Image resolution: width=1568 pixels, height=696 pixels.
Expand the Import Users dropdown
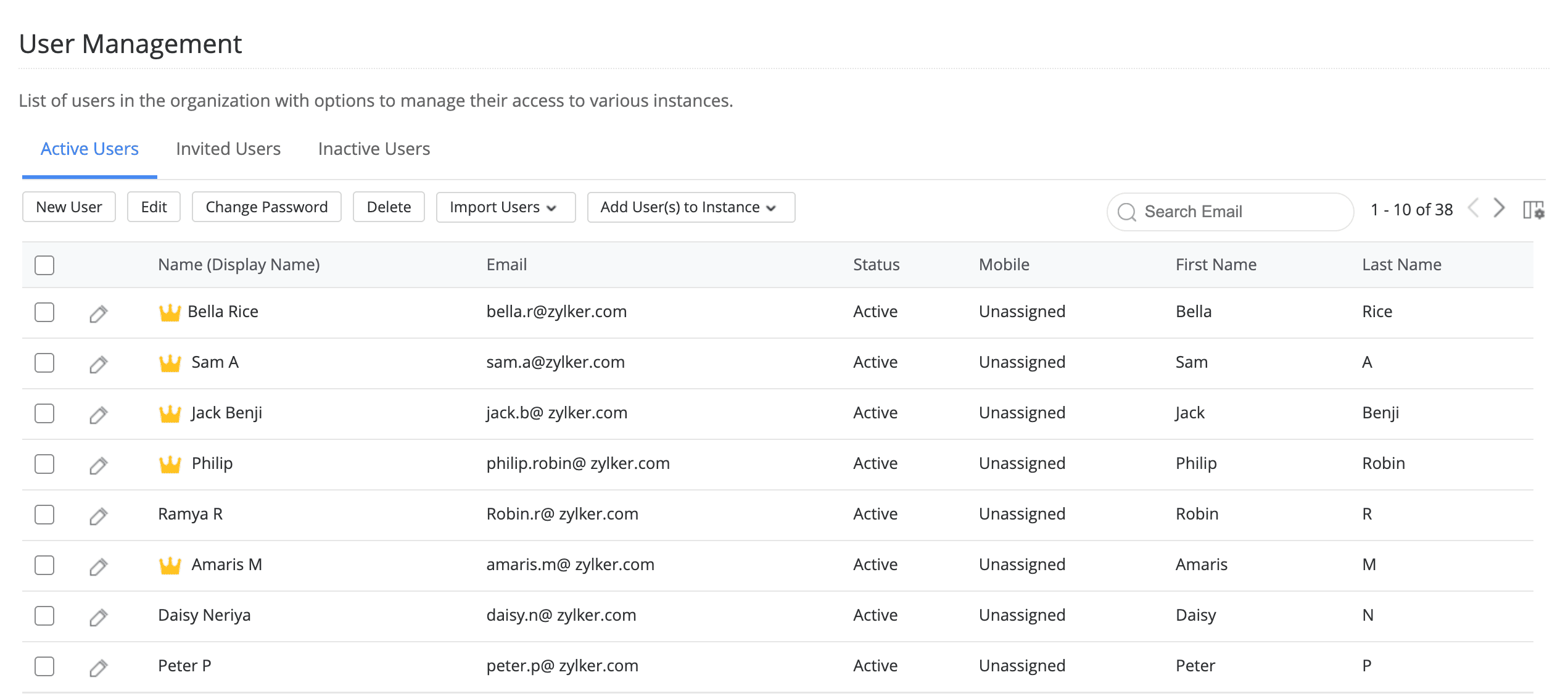(505, 207)
